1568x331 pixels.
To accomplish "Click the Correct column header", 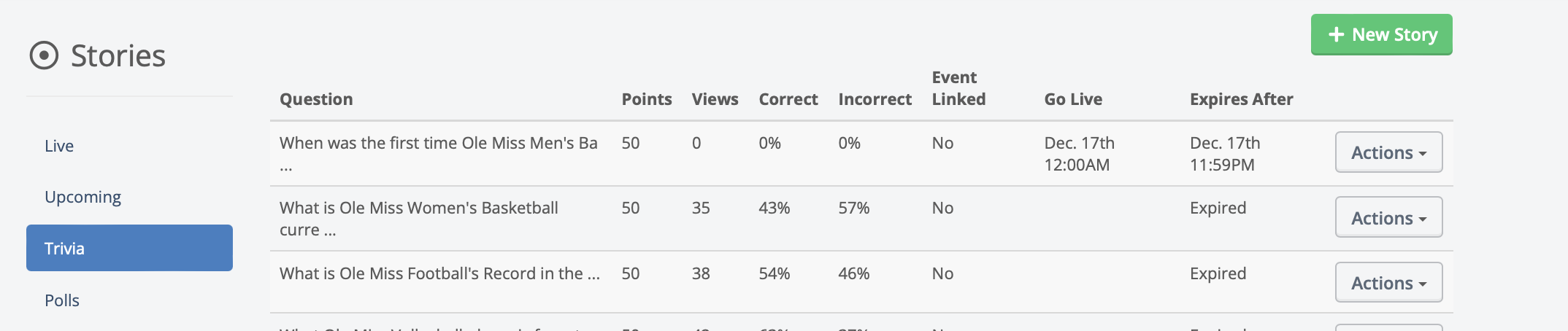I will pyautogui.click(x=788, y=99).
